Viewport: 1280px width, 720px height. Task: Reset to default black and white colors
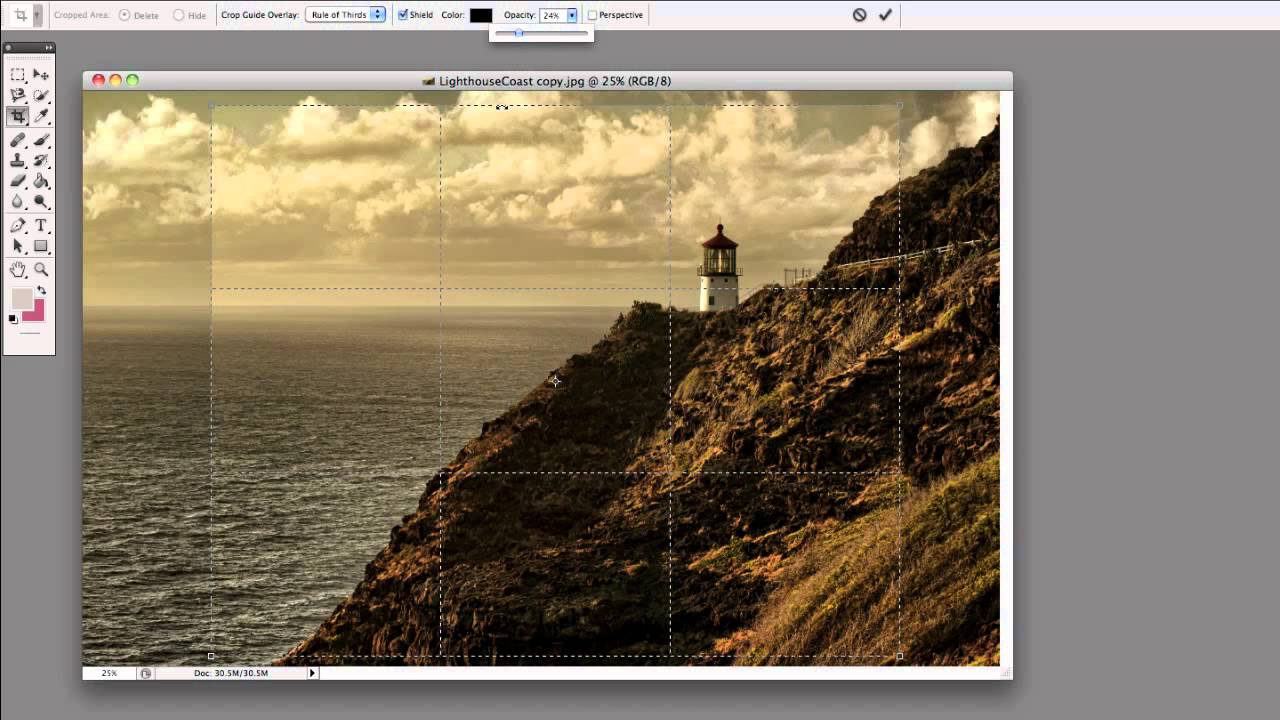click(13, 319)
